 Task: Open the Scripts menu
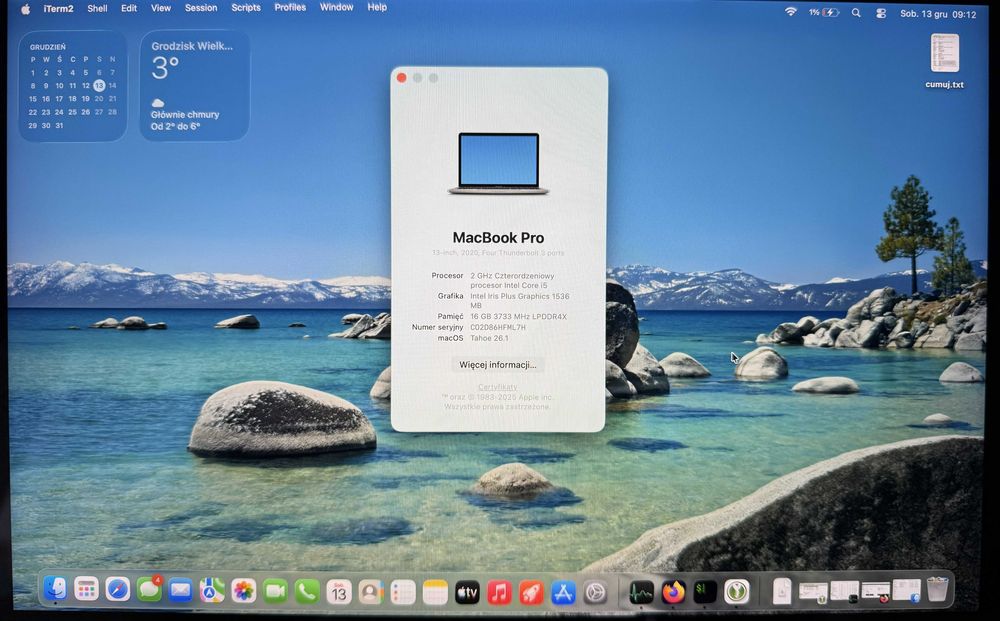click(x=246, y=8)
